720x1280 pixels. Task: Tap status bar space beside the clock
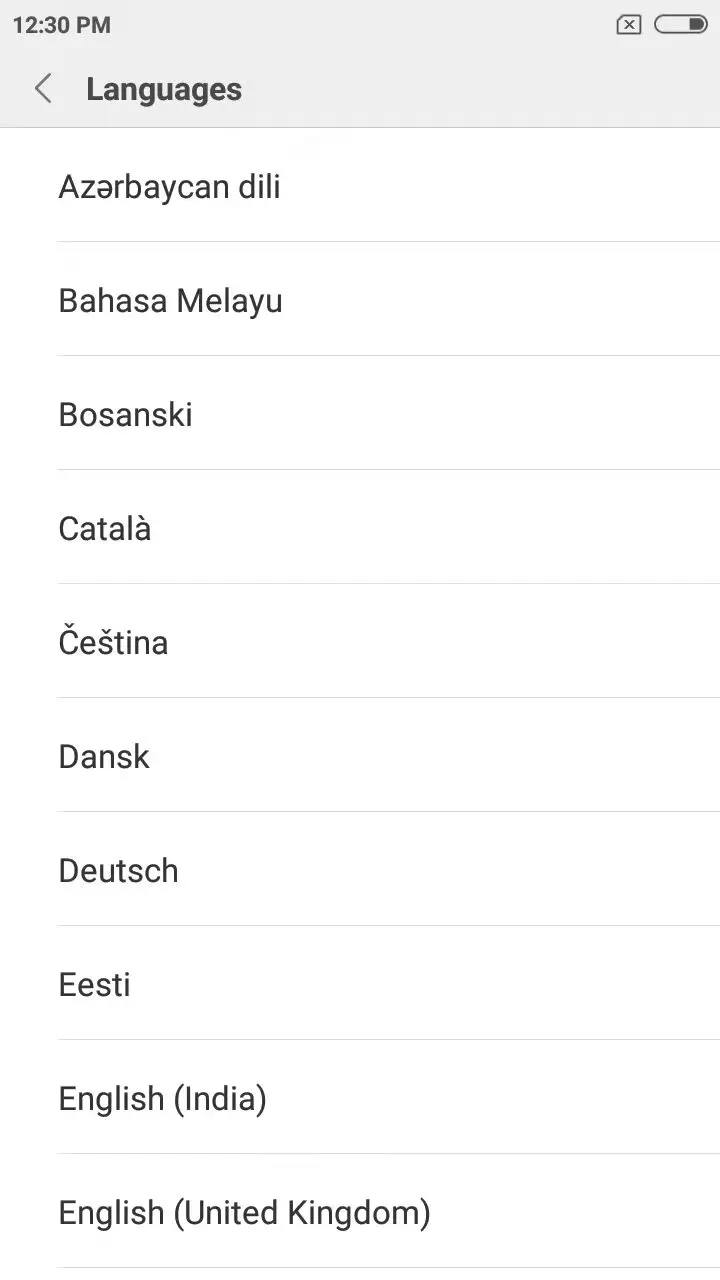[x=350, y=25]
